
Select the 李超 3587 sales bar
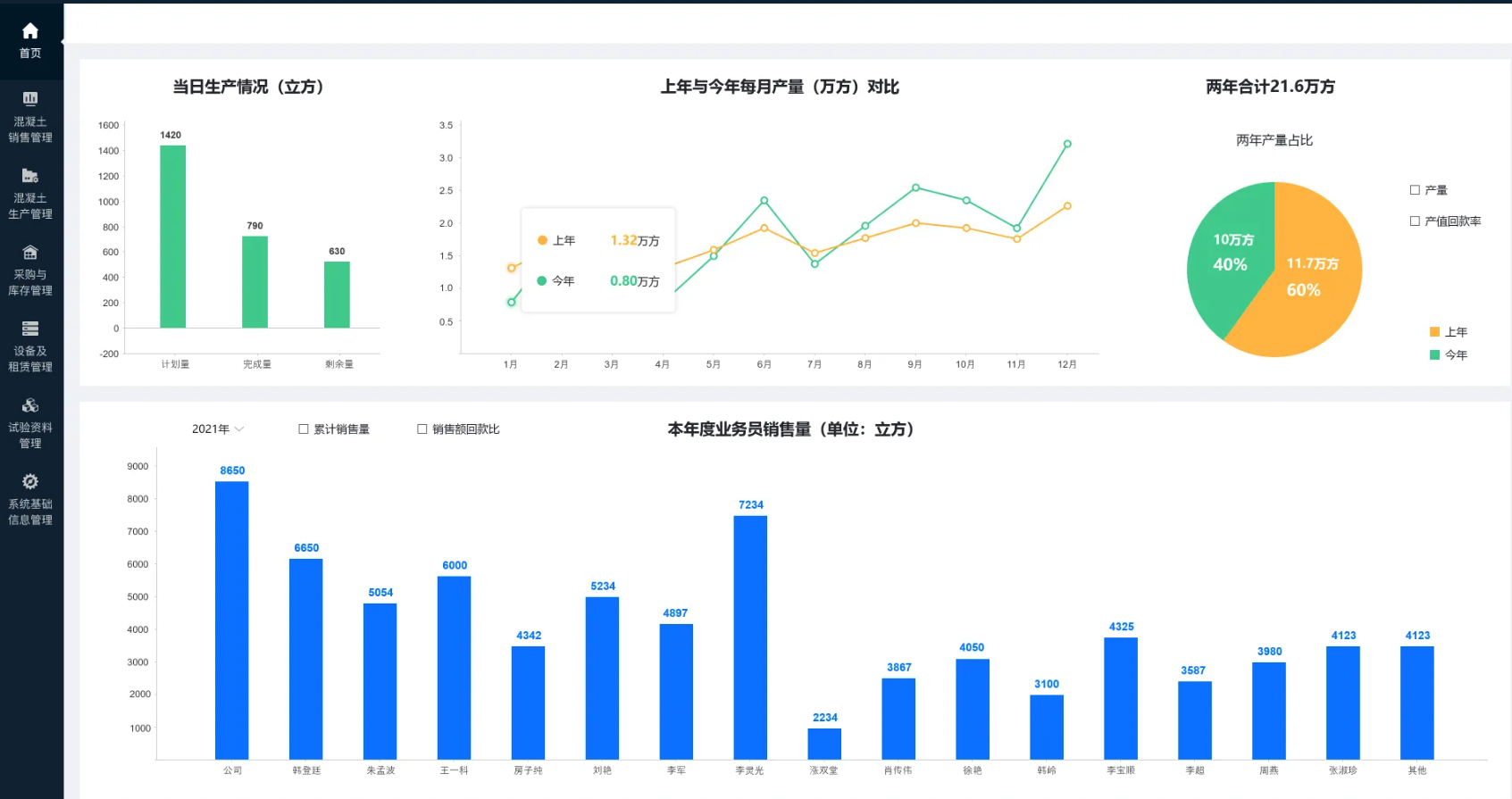click(x=1195, y=720)
